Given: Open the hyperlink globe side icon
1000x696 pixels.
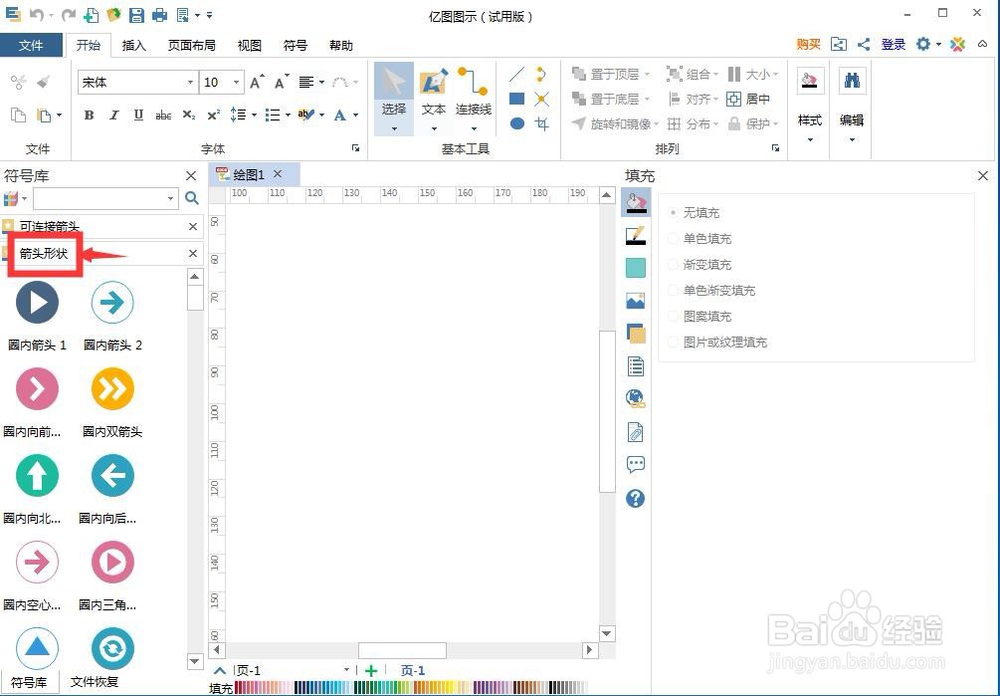Looking at the screenshot, I should pyautogui.click(x=635, y=399).
